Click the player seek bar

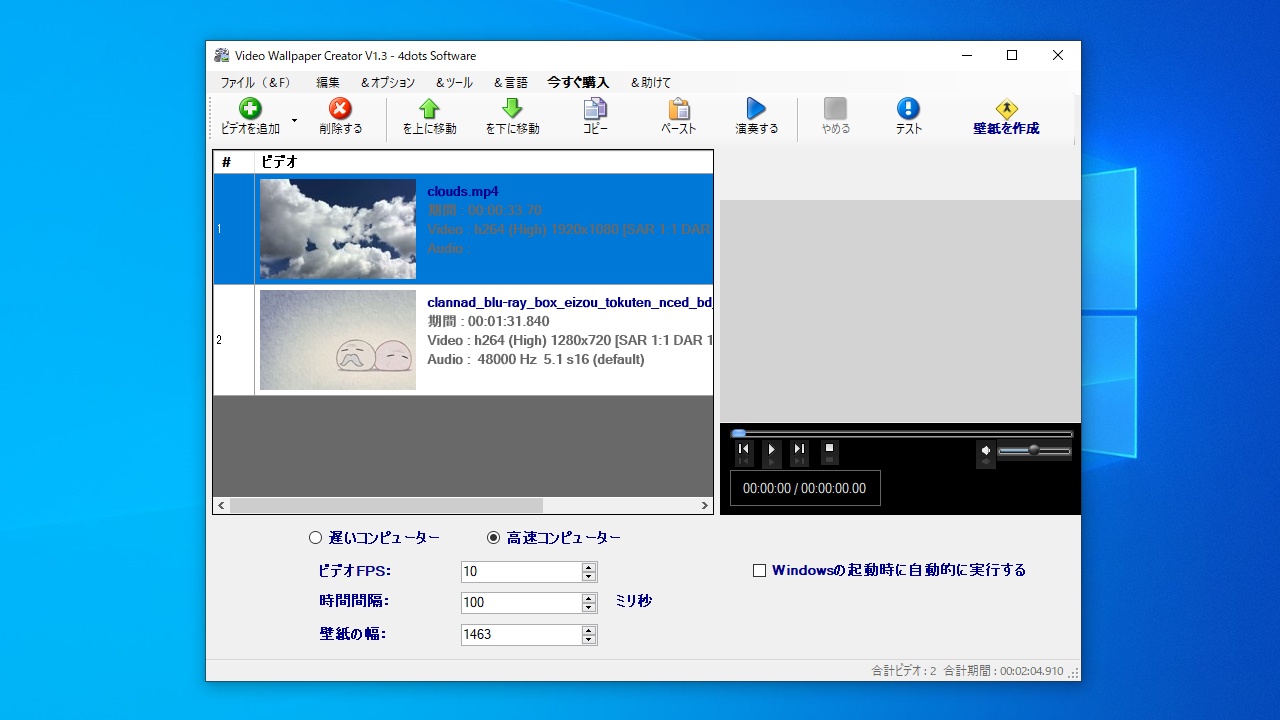(902, 434)
